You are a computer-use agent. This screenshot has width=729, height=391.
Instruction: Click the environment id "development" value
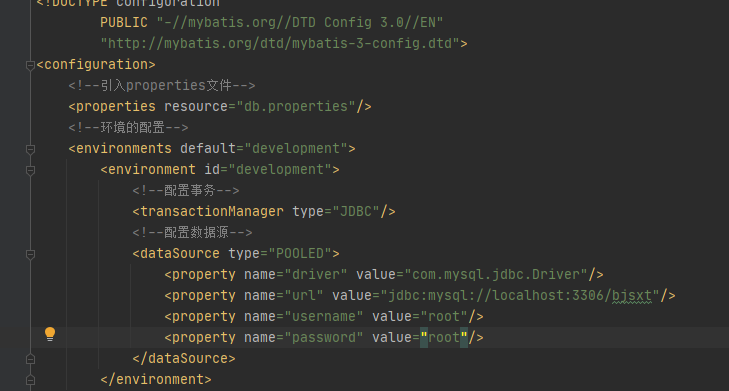[x=280, y=169]
